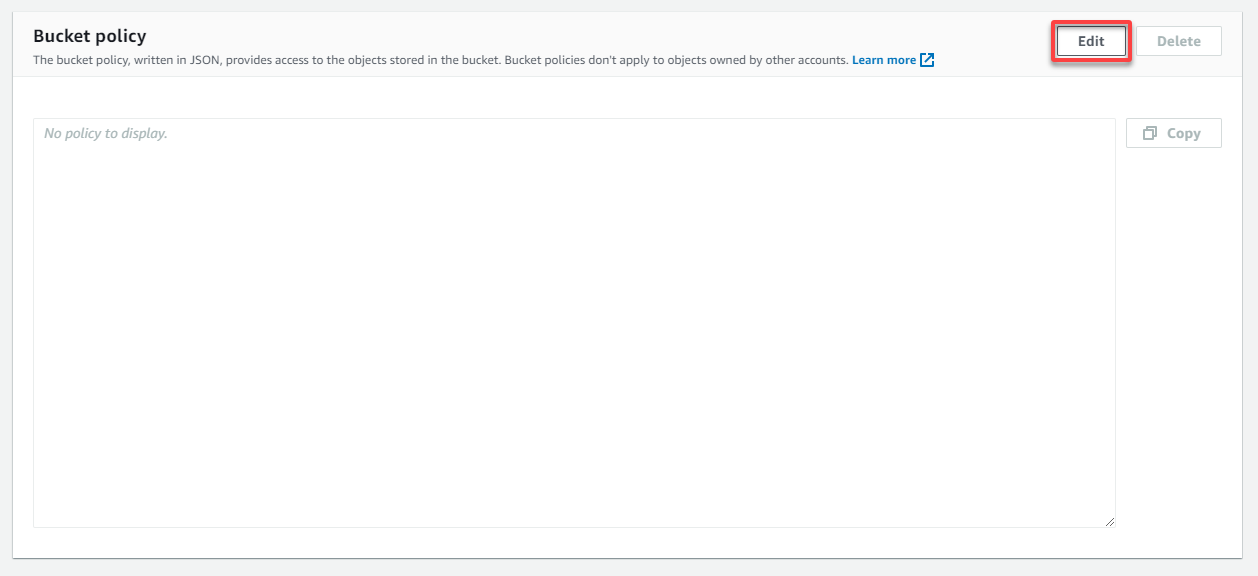This screenshot has height=576, width=1258.
Task: Click the external link arrow icon
Action: pyautogui.click(x=927, y=60)
